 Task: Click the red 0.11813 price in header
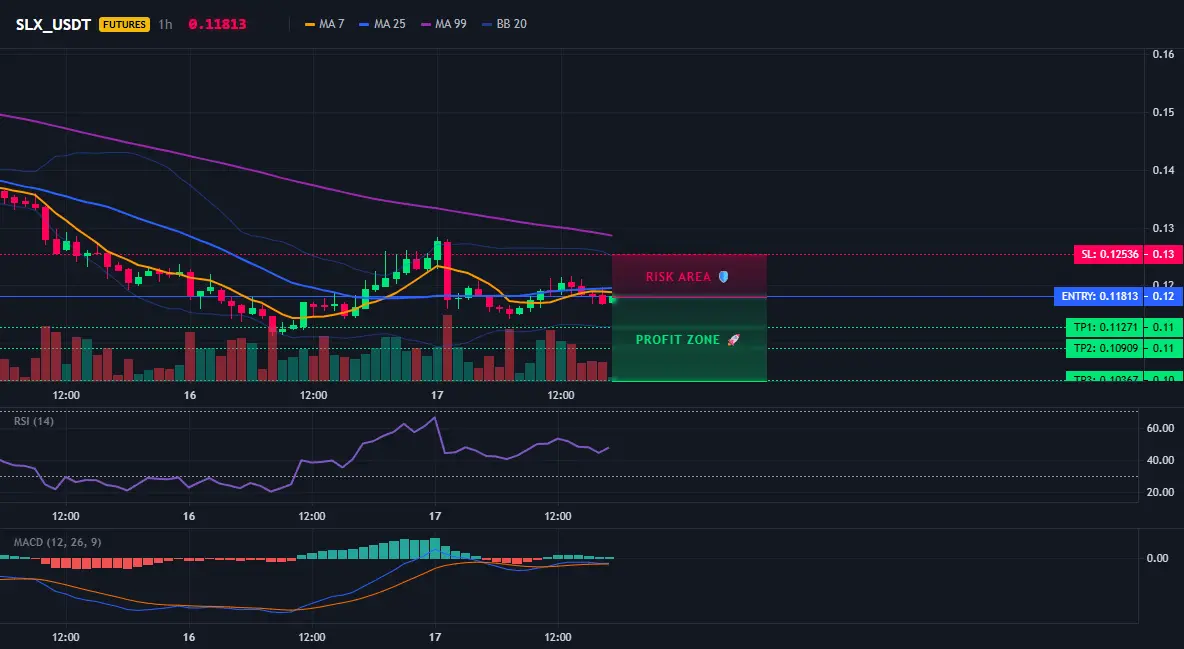pyautogui.click(x=217, y=24)
